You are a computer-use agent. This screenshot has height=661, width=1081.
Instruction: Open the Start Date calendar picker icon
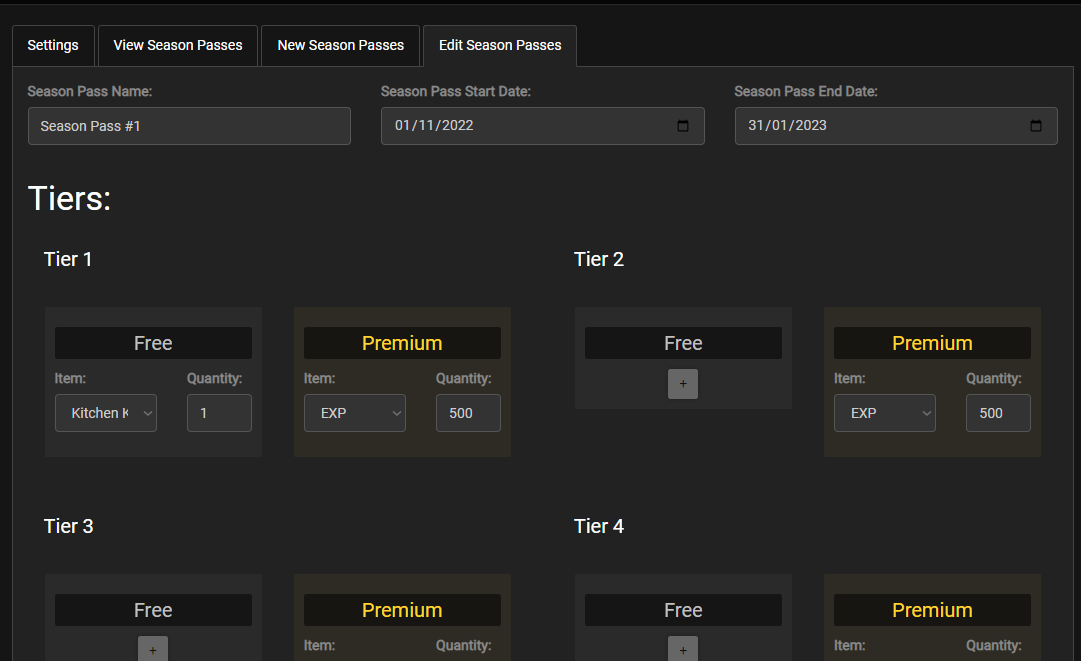point(683,126)
